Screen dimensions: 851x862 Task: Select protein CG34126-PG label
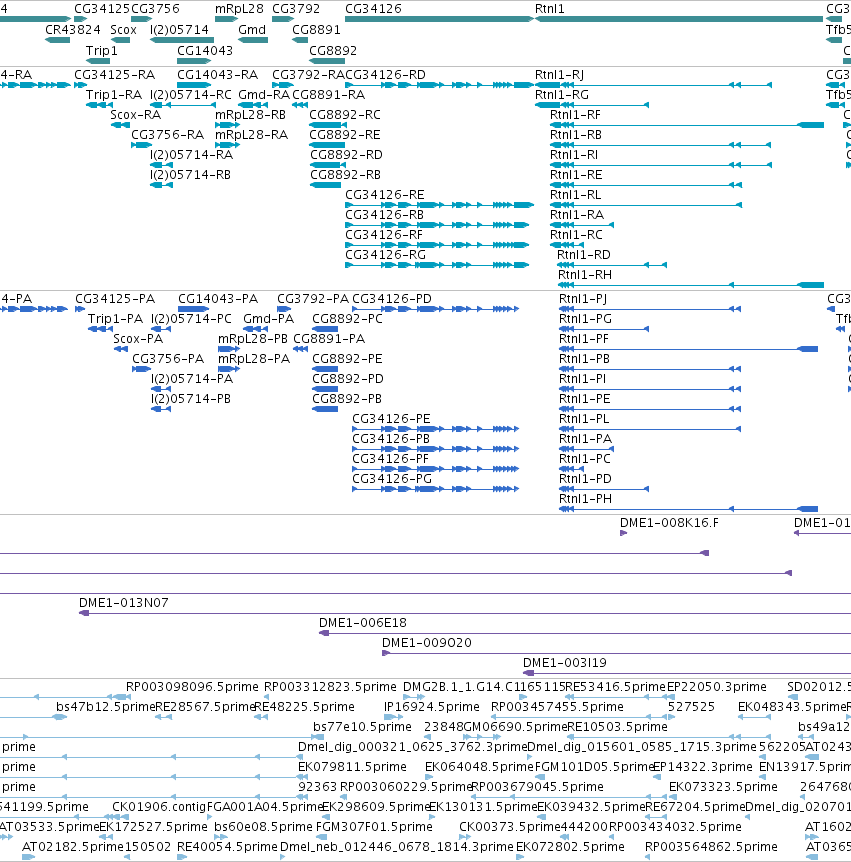tap(391, 479)
